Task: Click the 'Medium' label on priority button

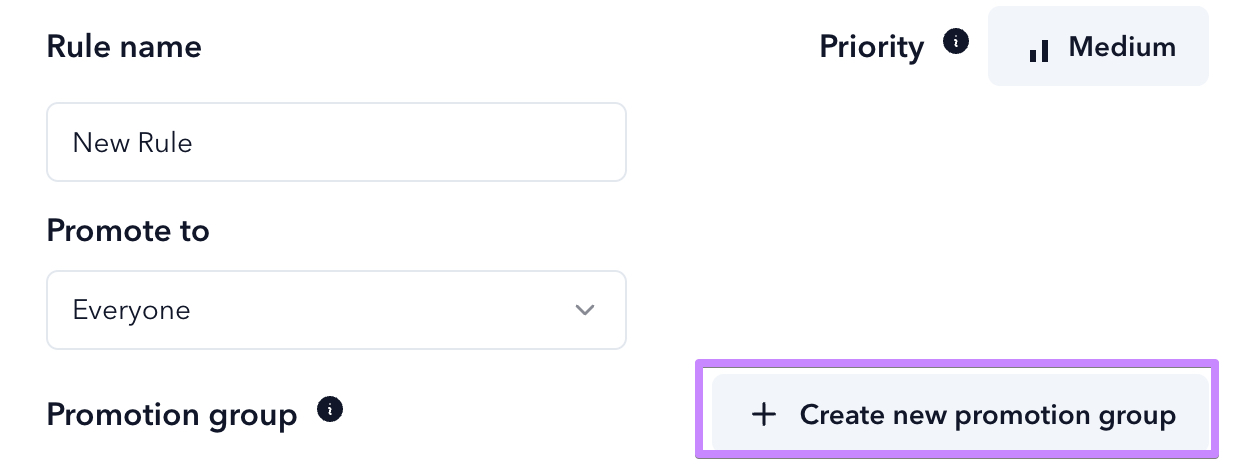Action: pos(1122,47)
